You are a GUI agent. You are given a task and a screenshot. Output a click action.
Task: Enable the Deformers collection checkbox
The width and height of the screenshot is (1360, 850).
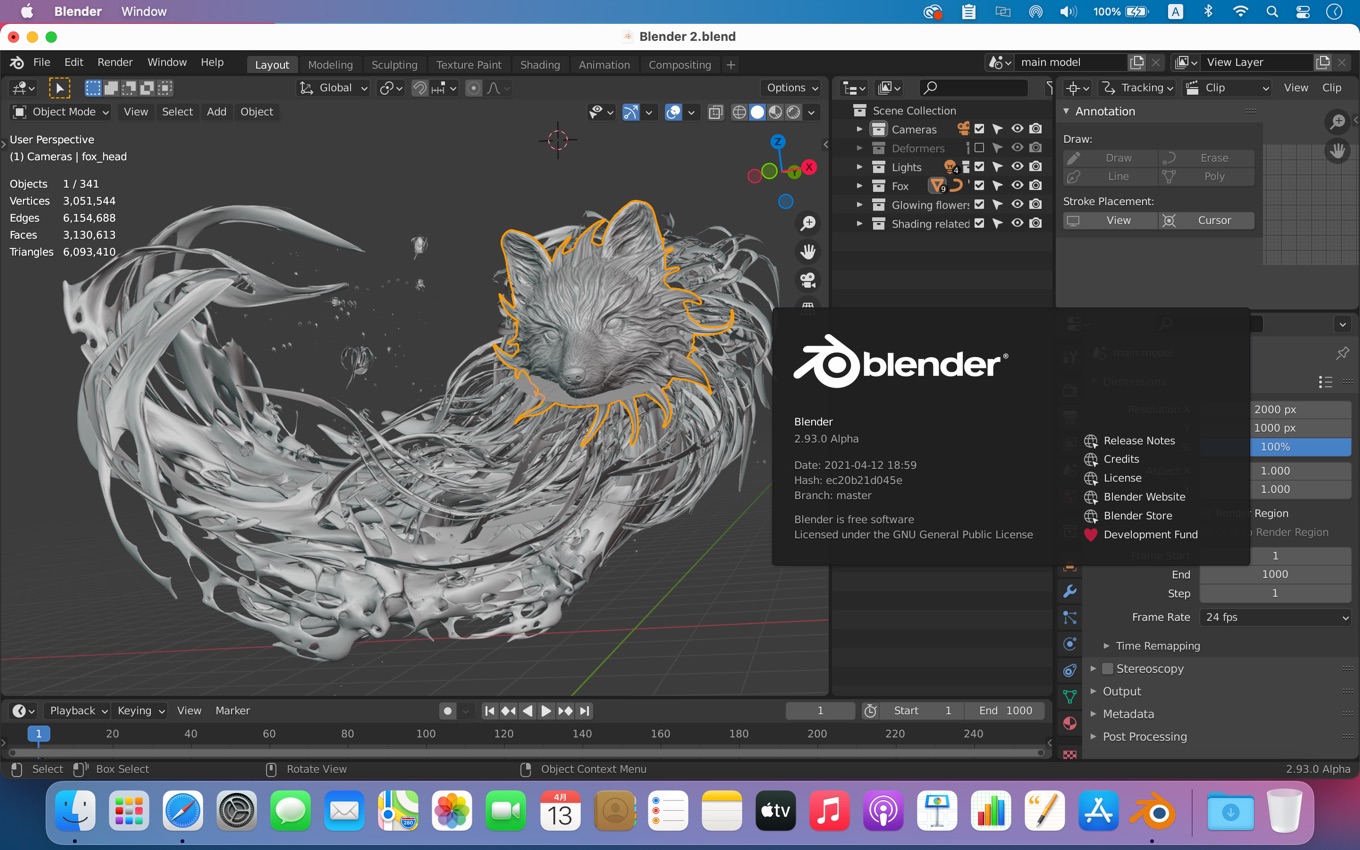coord(979,148)
